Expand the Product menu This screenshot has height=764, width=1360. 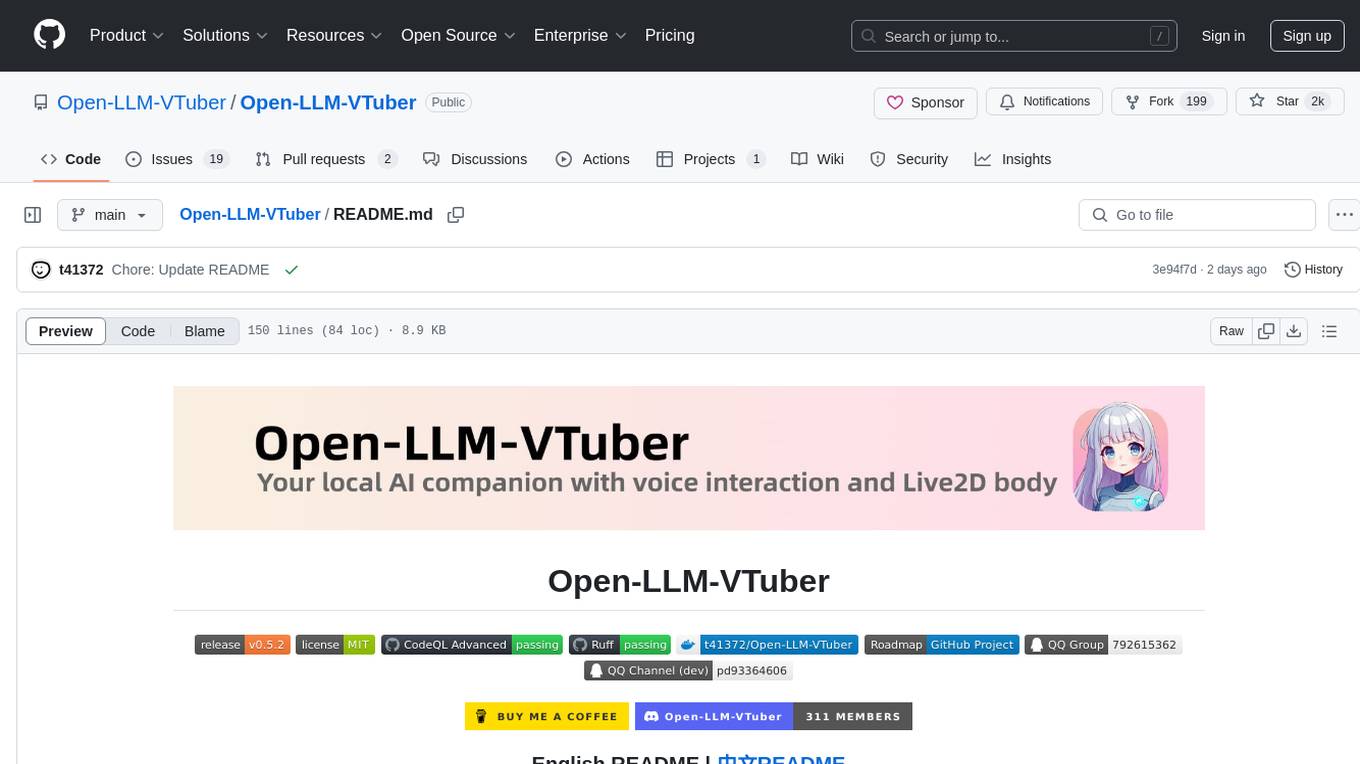point(127,35)
